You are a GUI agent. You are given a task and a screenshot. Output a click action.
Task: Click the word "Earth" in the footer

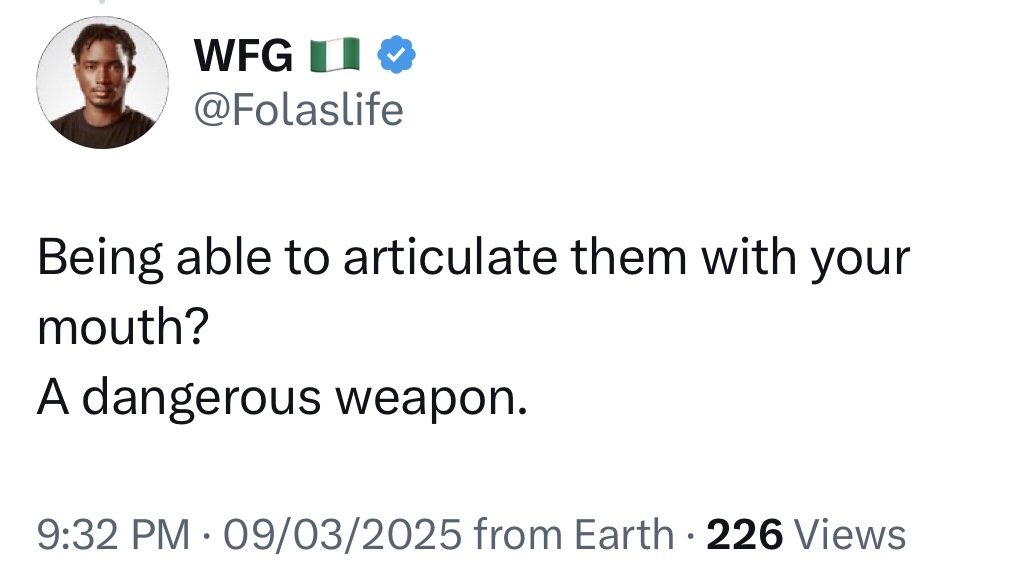[x=626, y=534]
